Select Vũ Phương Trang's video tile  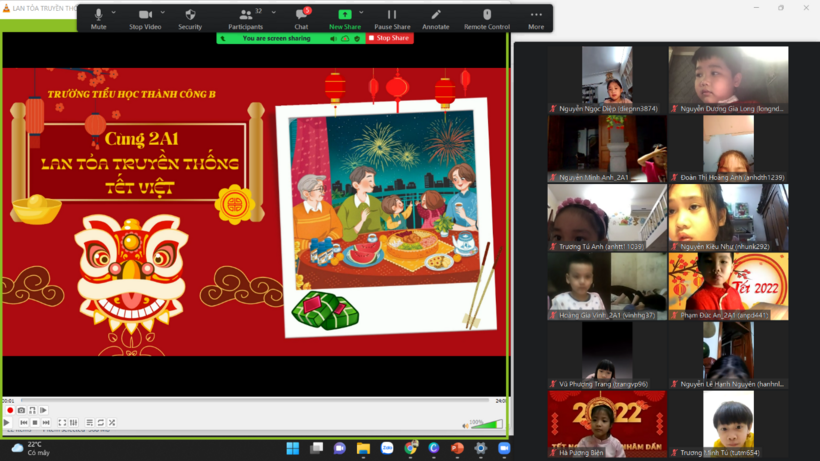(x=607, y=355)
